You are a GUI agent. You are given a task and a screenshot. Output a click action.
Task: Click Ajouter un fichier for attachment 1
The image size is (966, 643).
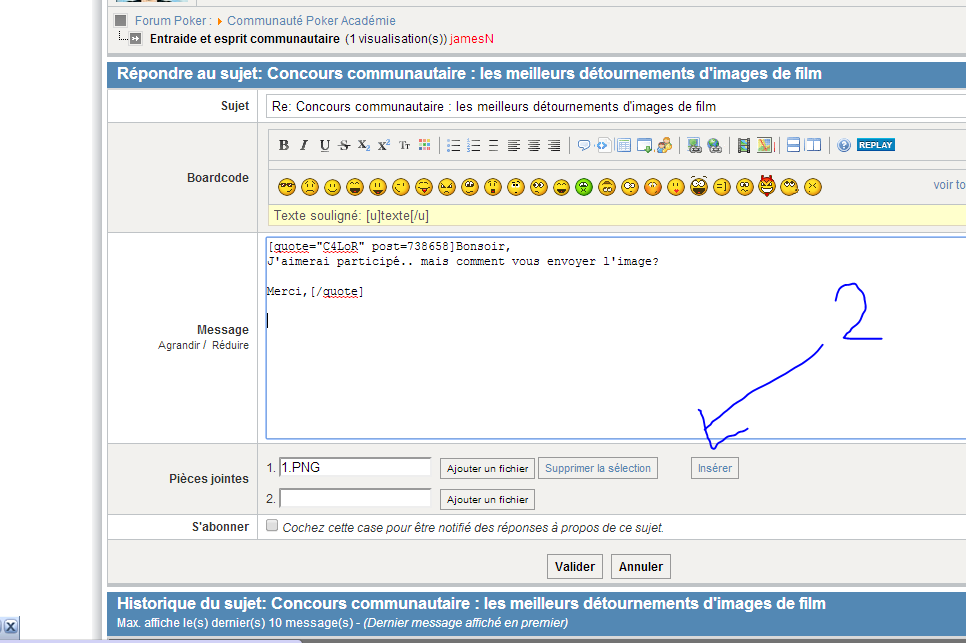[x=487, y=468]
